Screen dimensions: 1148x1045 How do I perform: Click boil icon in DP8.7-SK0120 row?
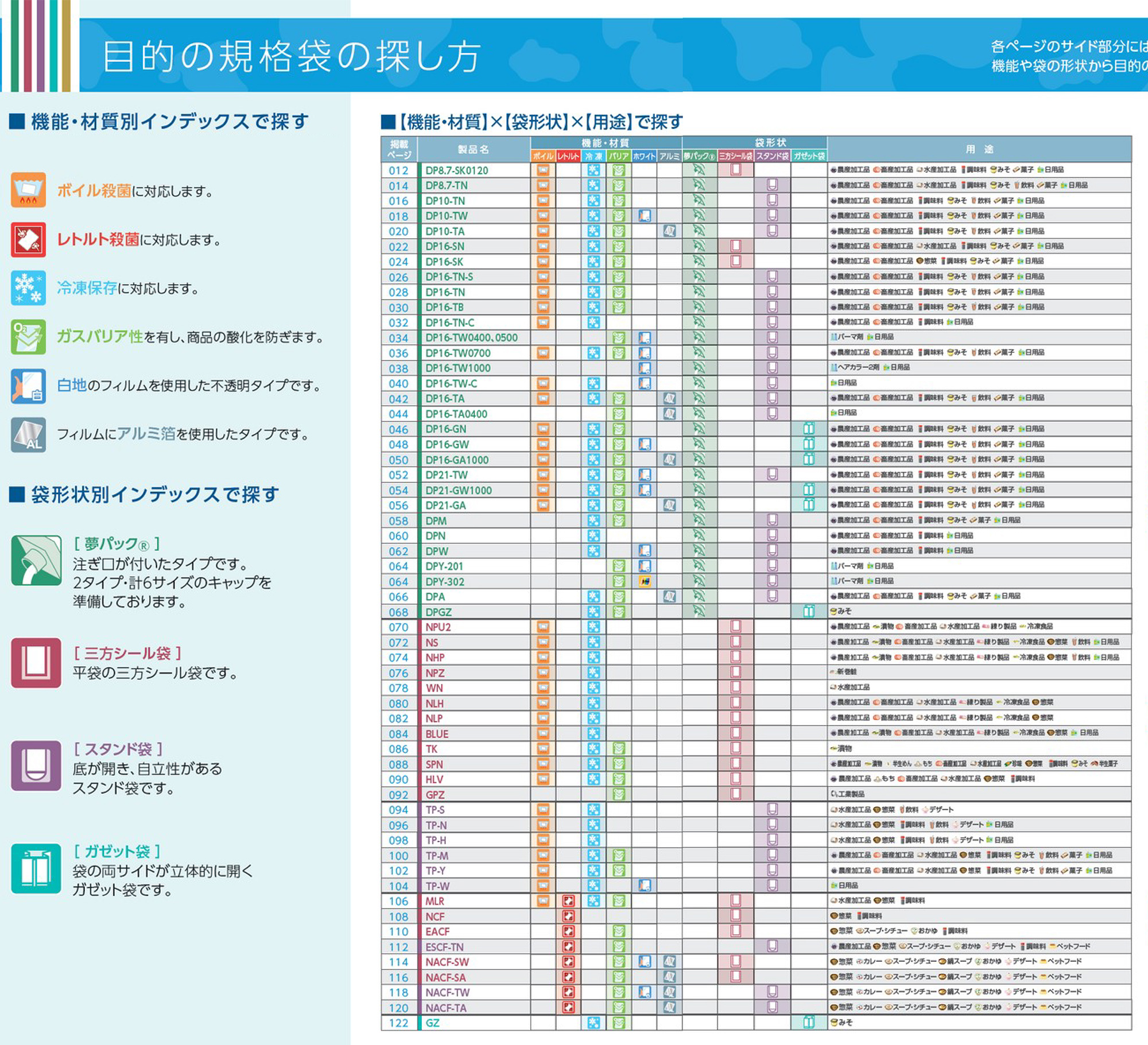coord(543,170)
